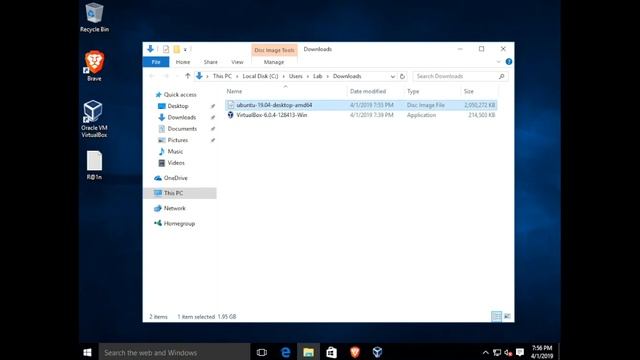Open Quick access in navigation pane

point(180,95)
